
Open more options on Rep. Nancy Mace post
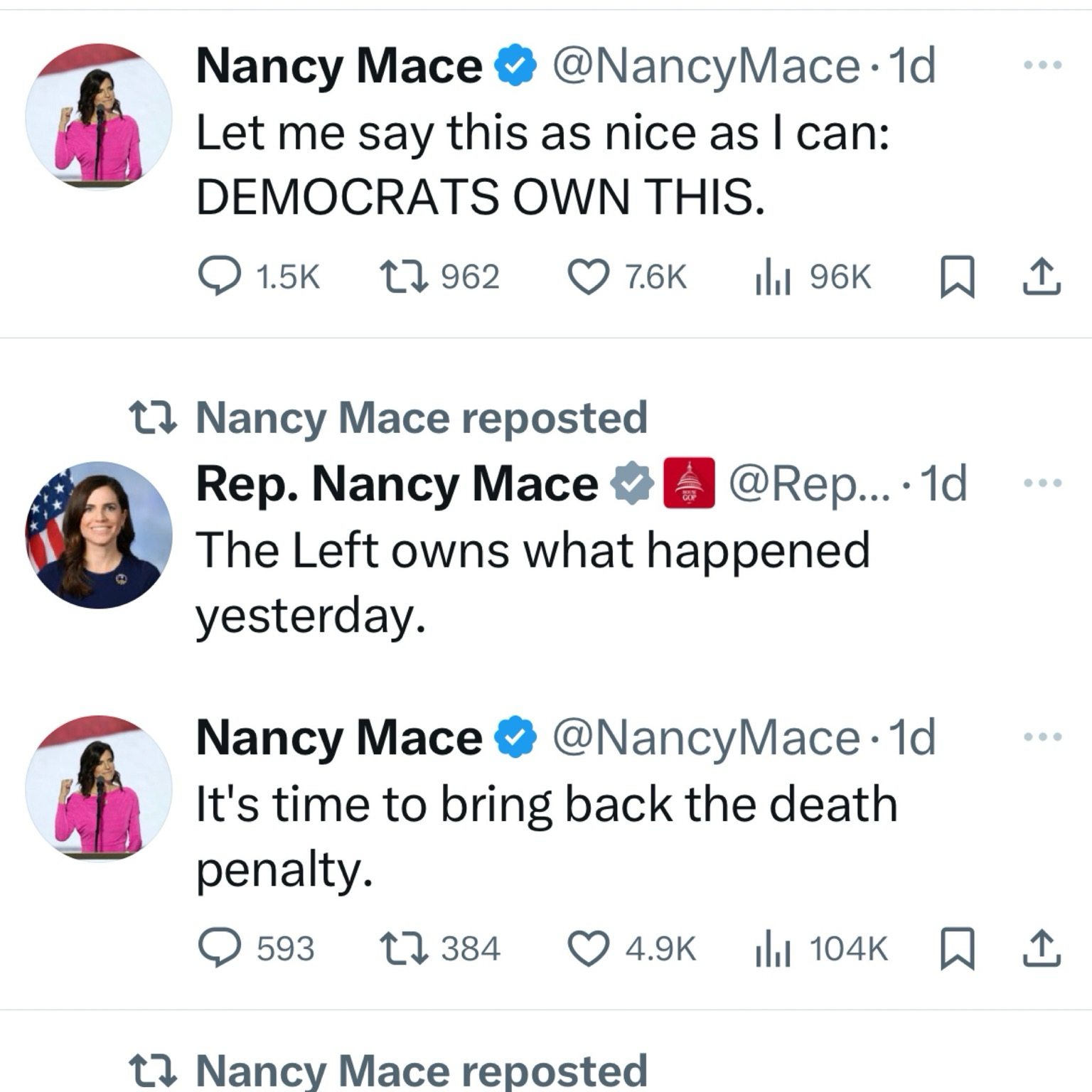click(1042, 483)
